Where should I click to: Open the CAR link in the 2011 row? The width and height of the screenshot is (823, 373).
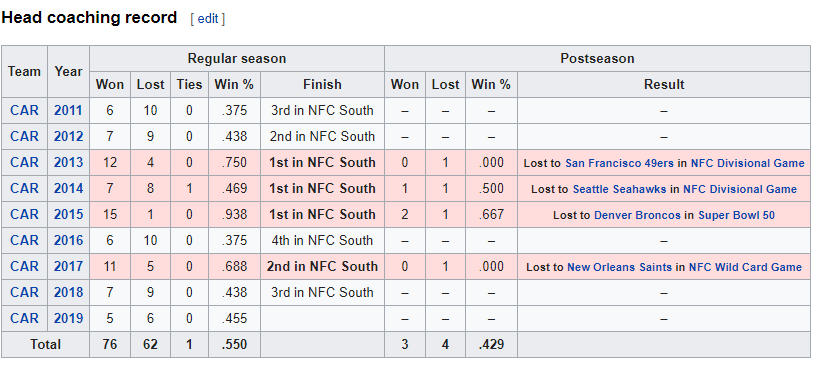(x=24, y=111)
